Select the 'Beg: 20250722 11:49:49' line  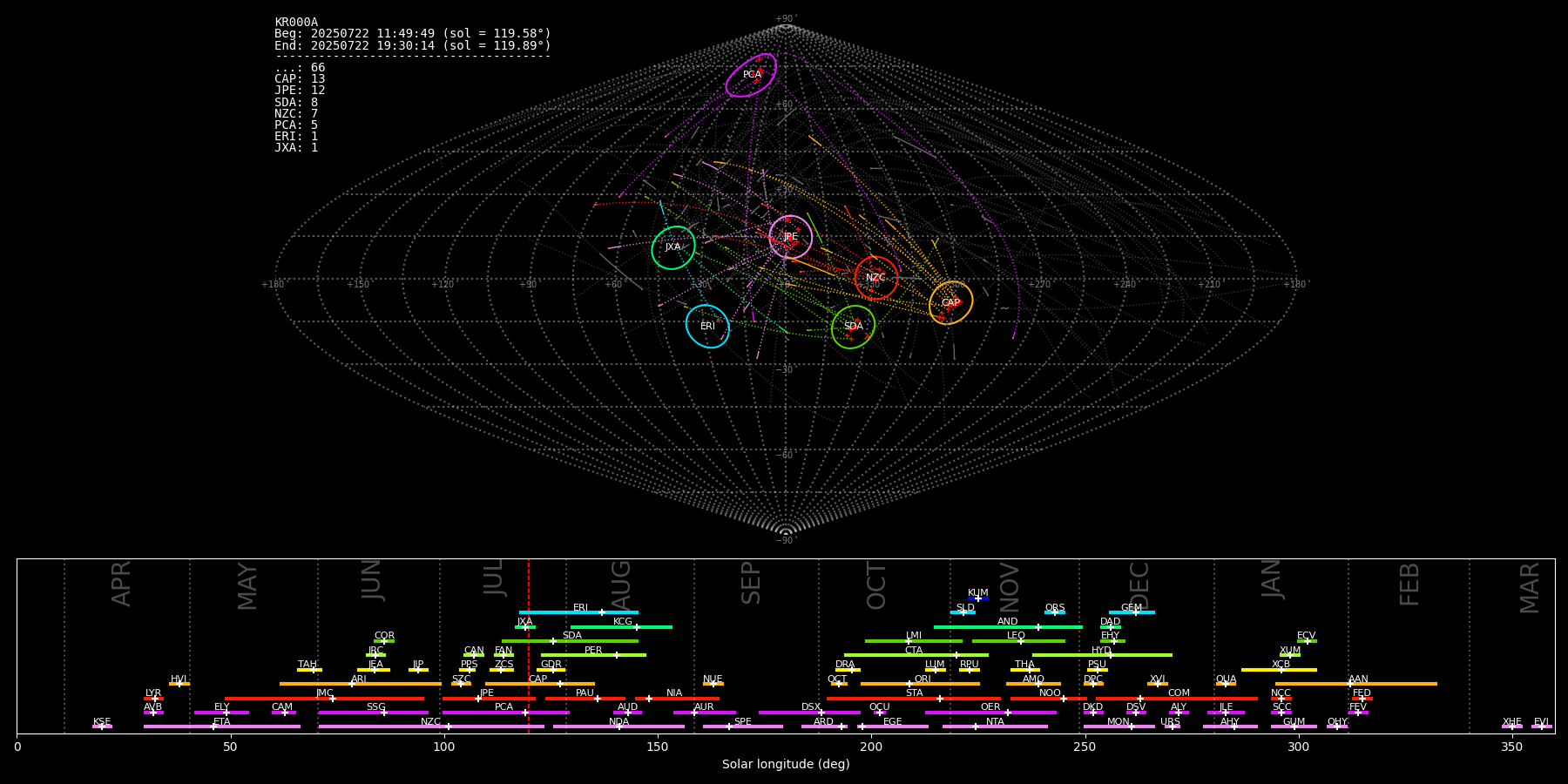(413, 34)
